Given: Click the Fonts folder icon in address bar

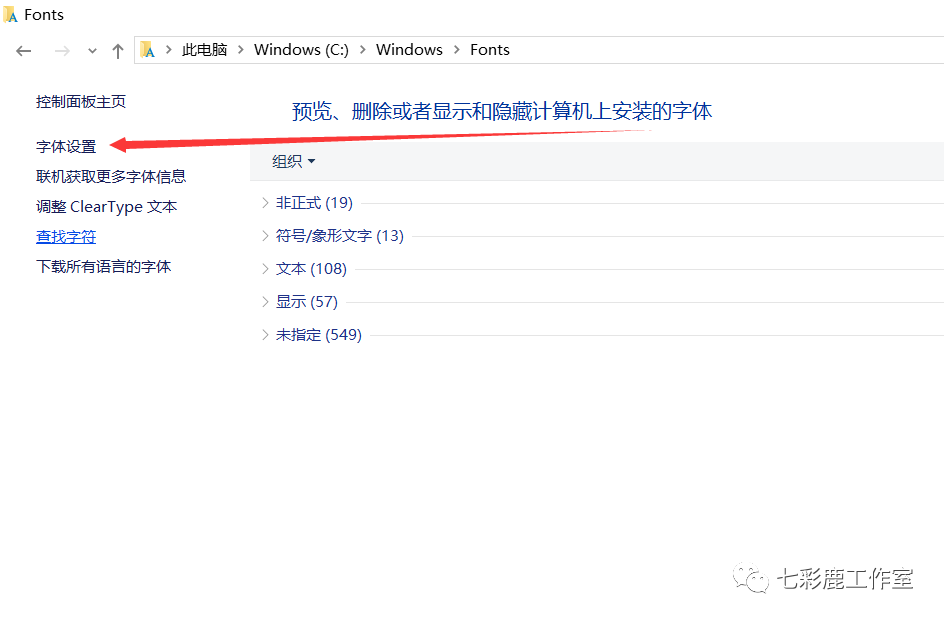Looking at the screenshot, I should tap(148, 49).
